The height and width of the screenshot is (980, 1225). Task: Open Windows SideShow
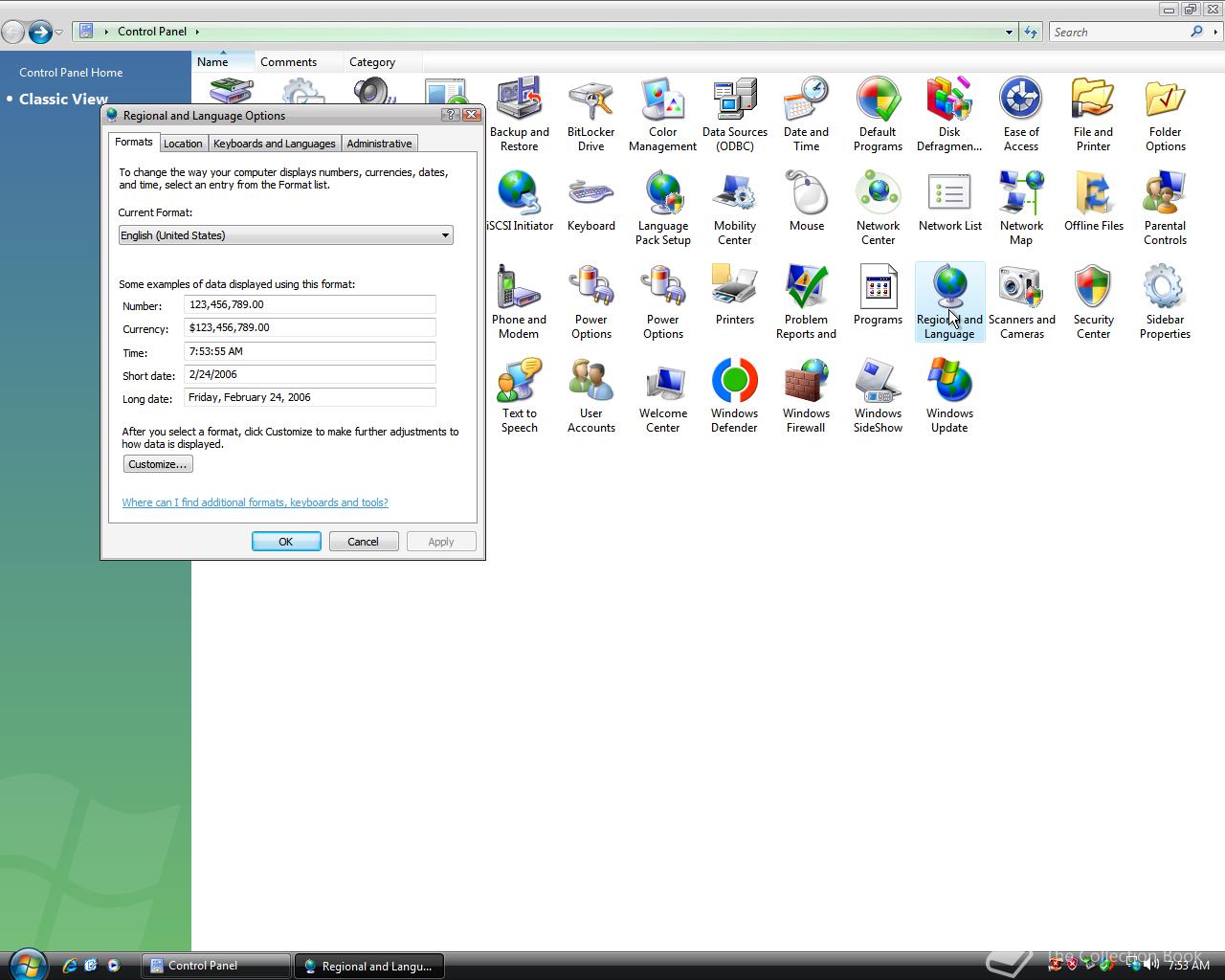tap(878, 396)
